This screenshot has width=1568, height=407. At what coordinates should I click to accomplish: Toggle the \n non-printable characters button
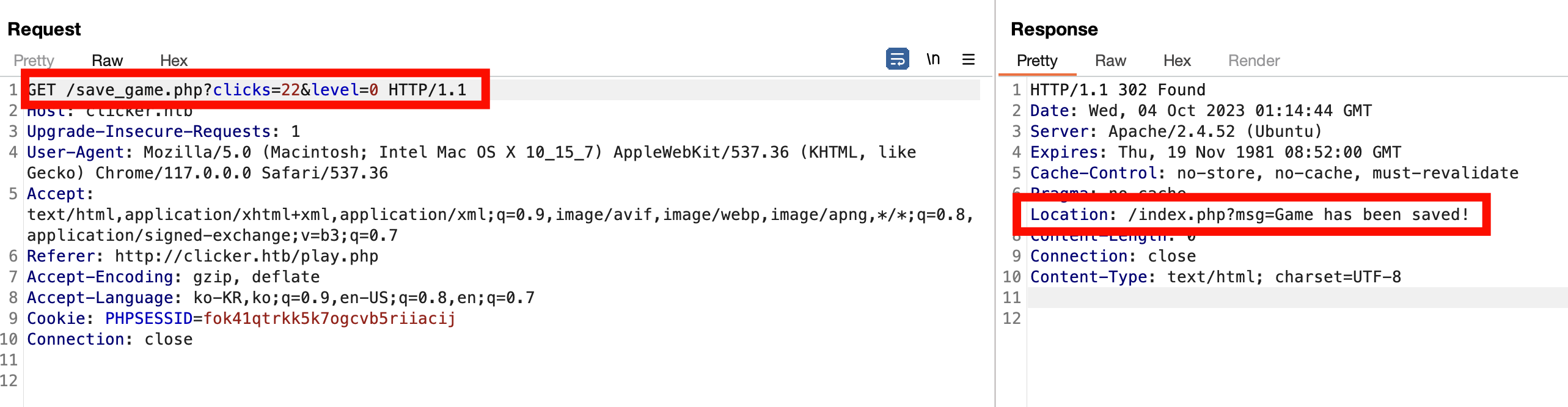pos(933,59)
